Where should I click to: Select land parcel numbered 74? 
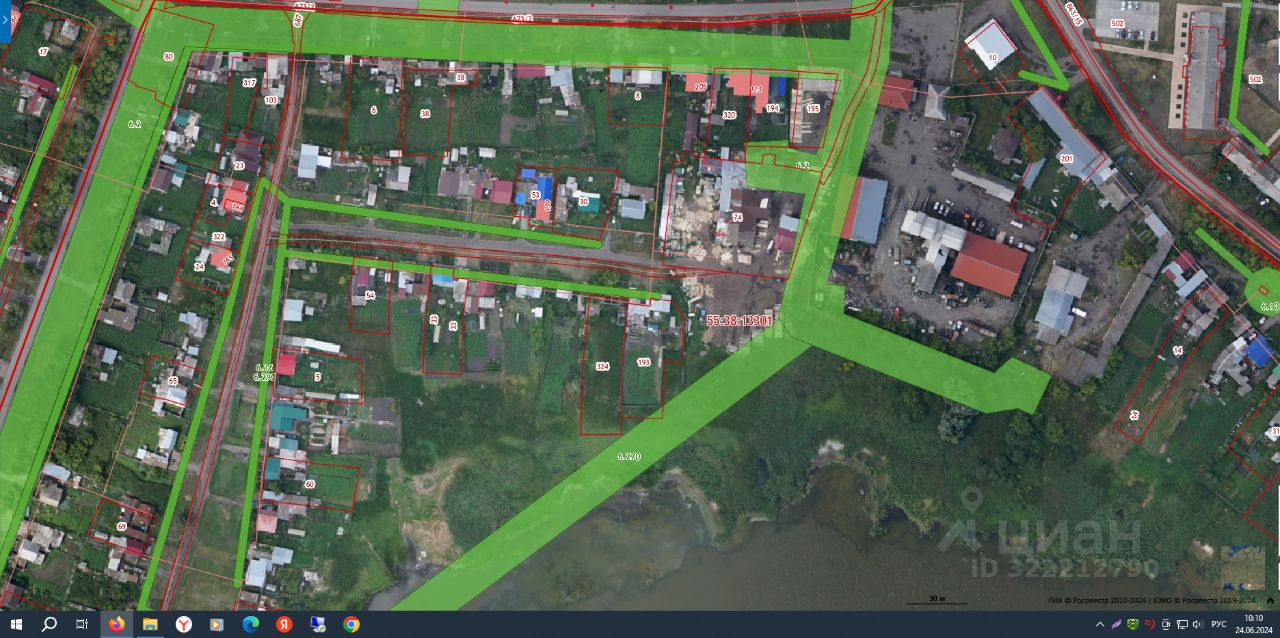[737, 217]
